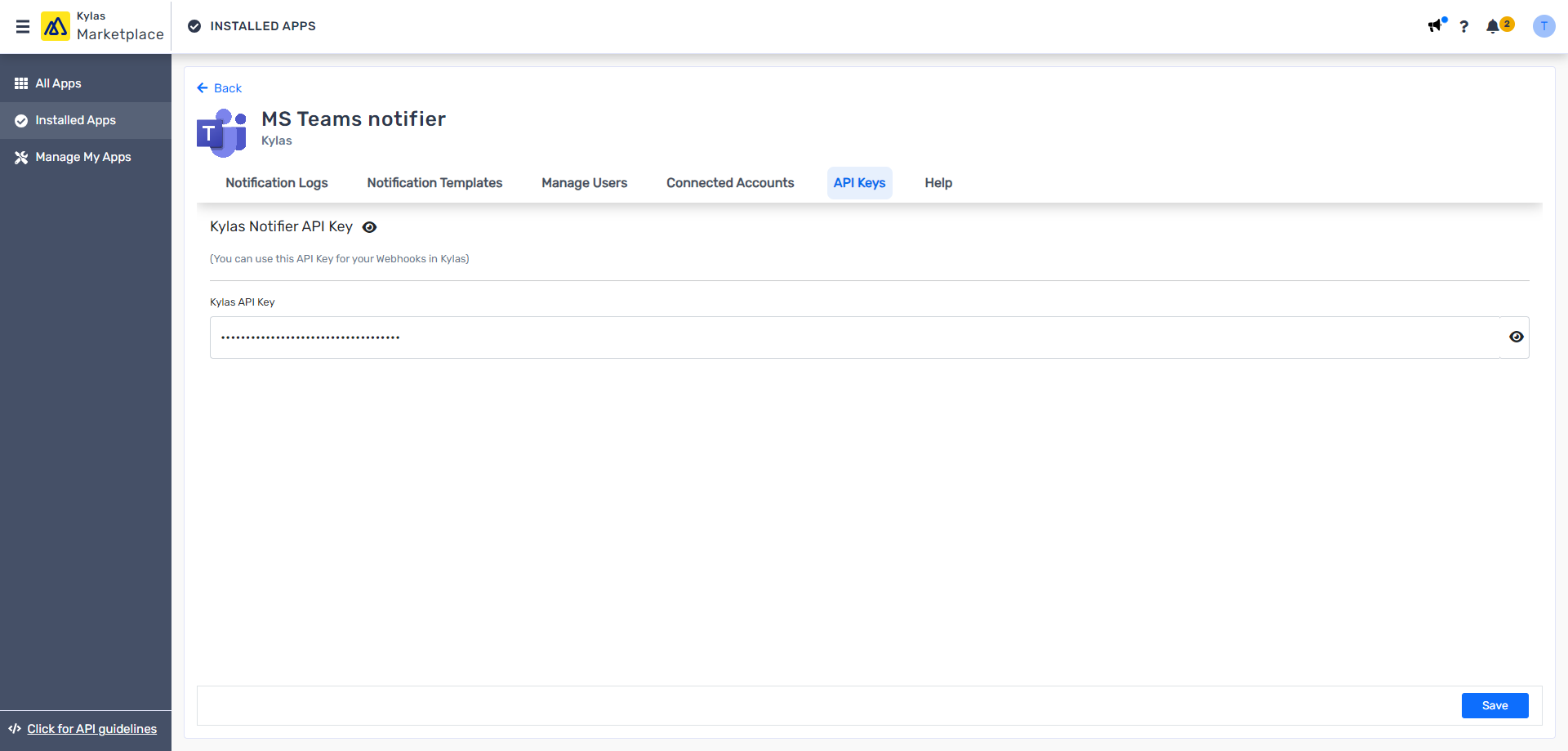Screen dimensions: 1568x751
Task: Open Manage My Apps in sidebar
Action: coord(86,157)
